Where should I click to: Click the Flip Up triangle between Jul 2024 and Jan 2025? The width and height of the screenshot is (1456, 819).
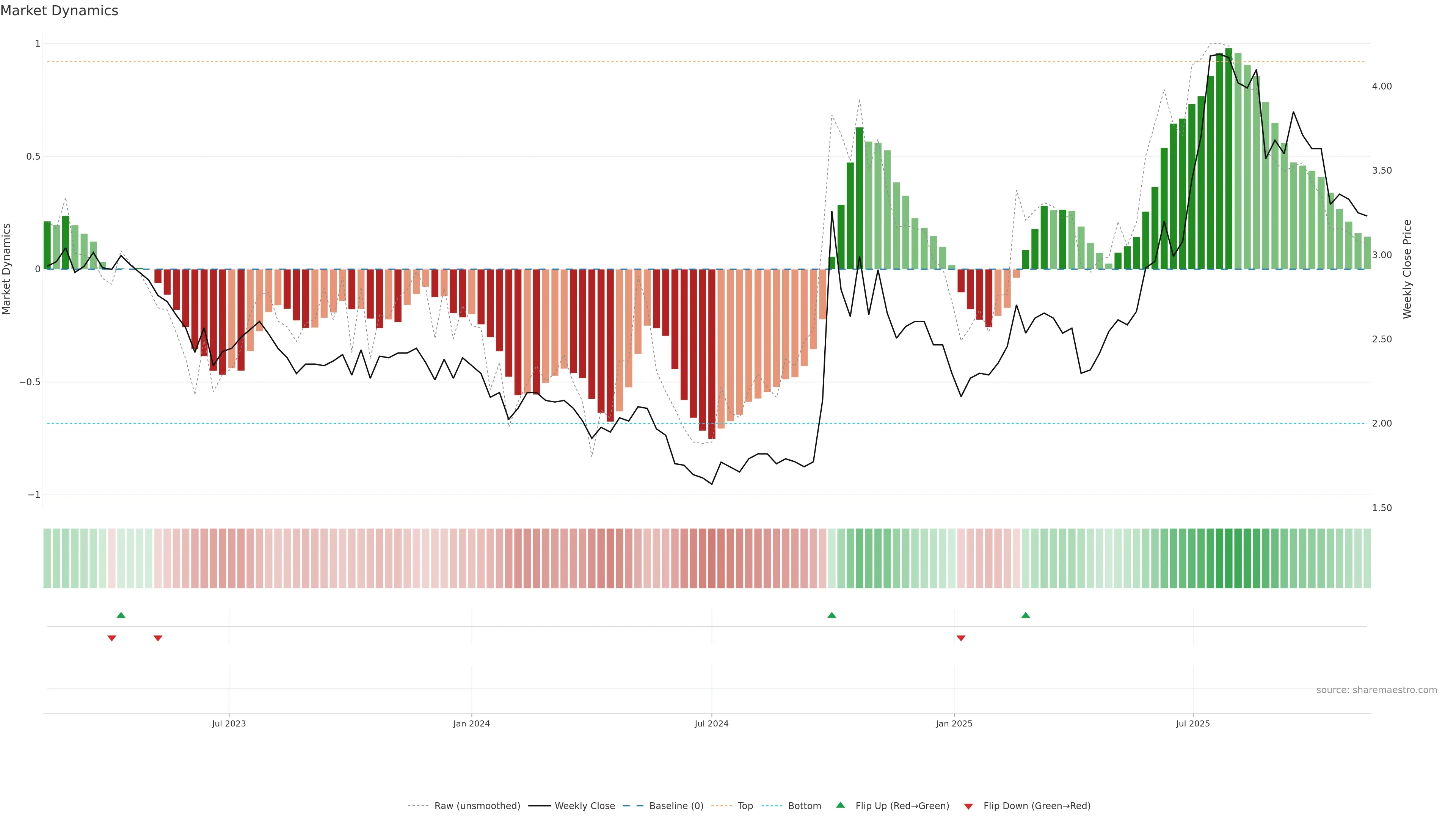pos(832,615)
